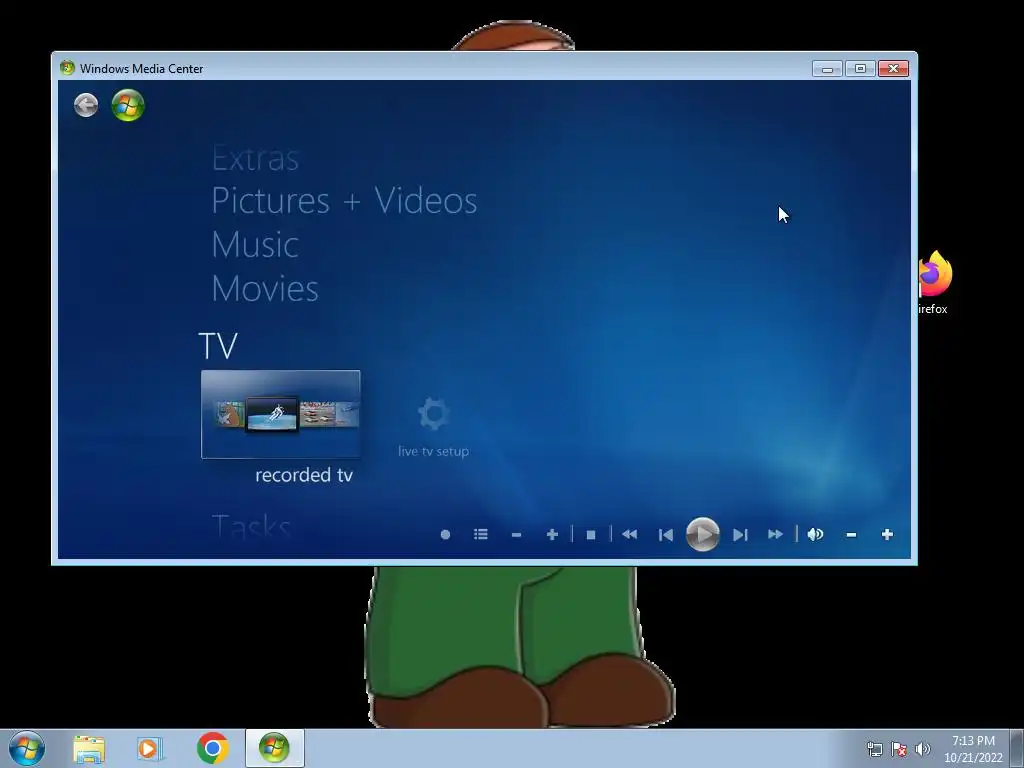The width and height of the screenshot is (1024, 768).
Task: Click the stop playback button
Action: point(591,534)
